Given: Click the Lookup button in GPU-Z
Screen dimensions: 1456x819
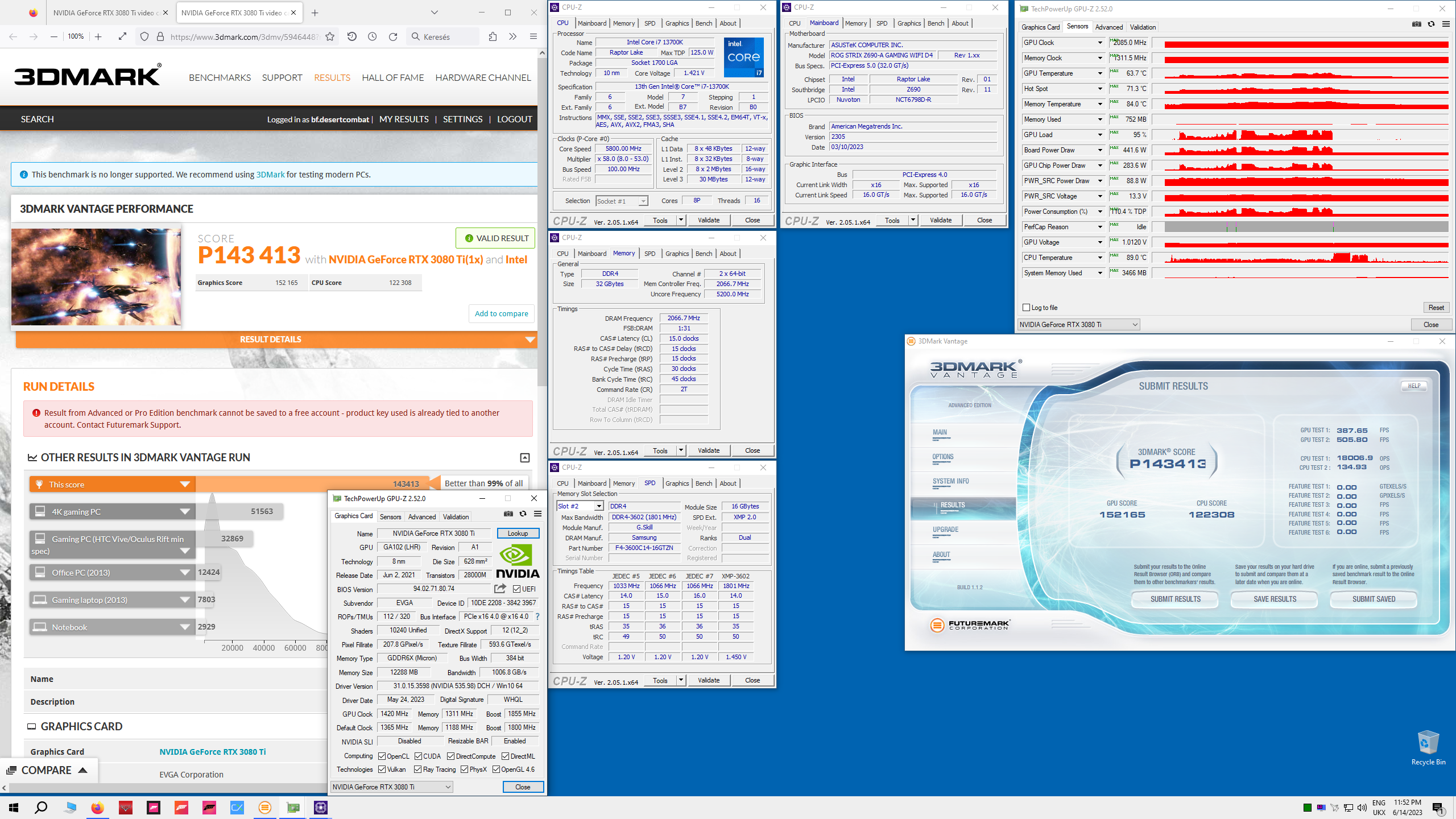Looking at the screenshot, I should 518,533.
